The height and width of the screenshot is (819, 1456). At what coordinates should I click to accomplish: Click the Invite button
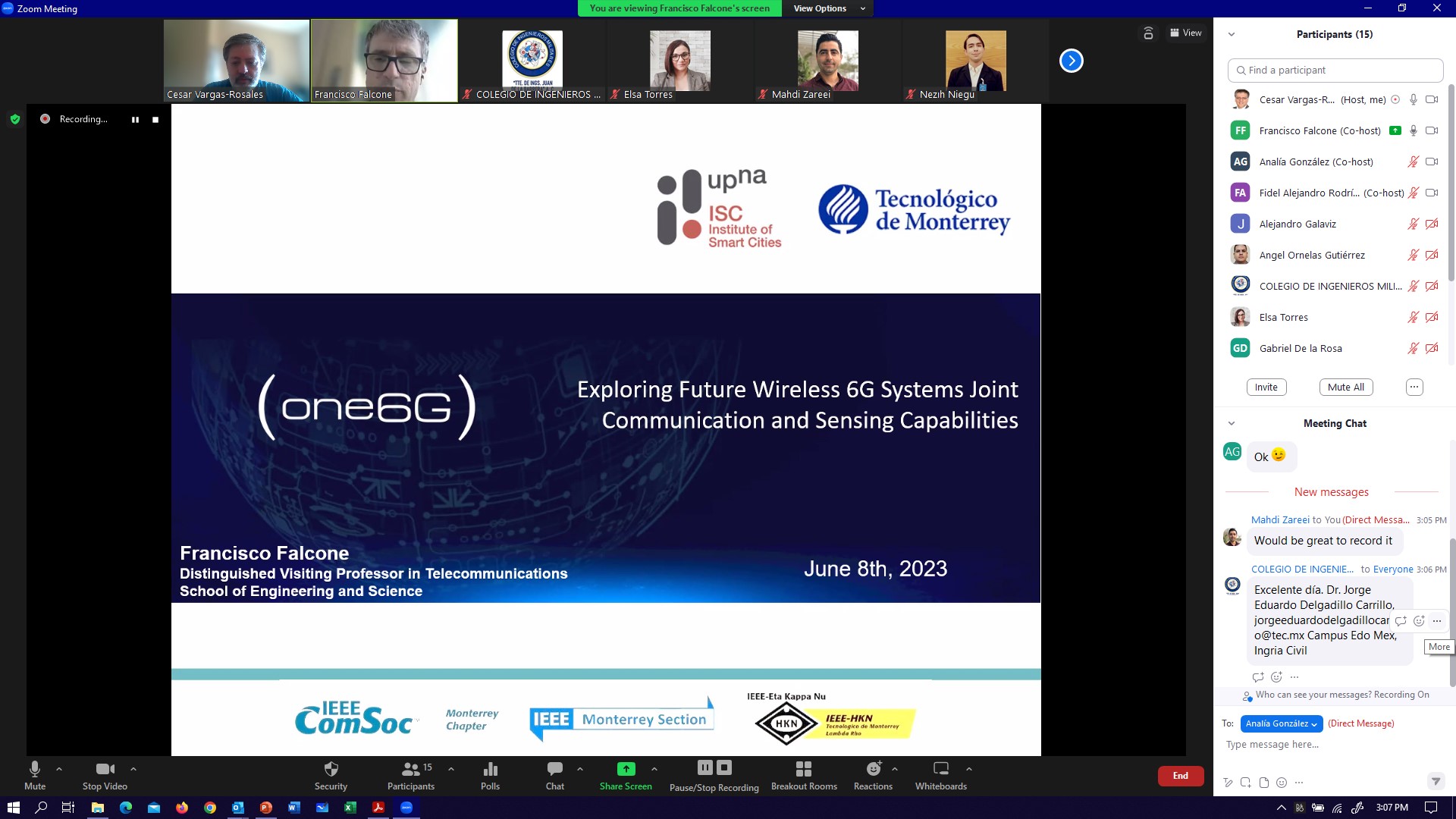click(1266, 387)
